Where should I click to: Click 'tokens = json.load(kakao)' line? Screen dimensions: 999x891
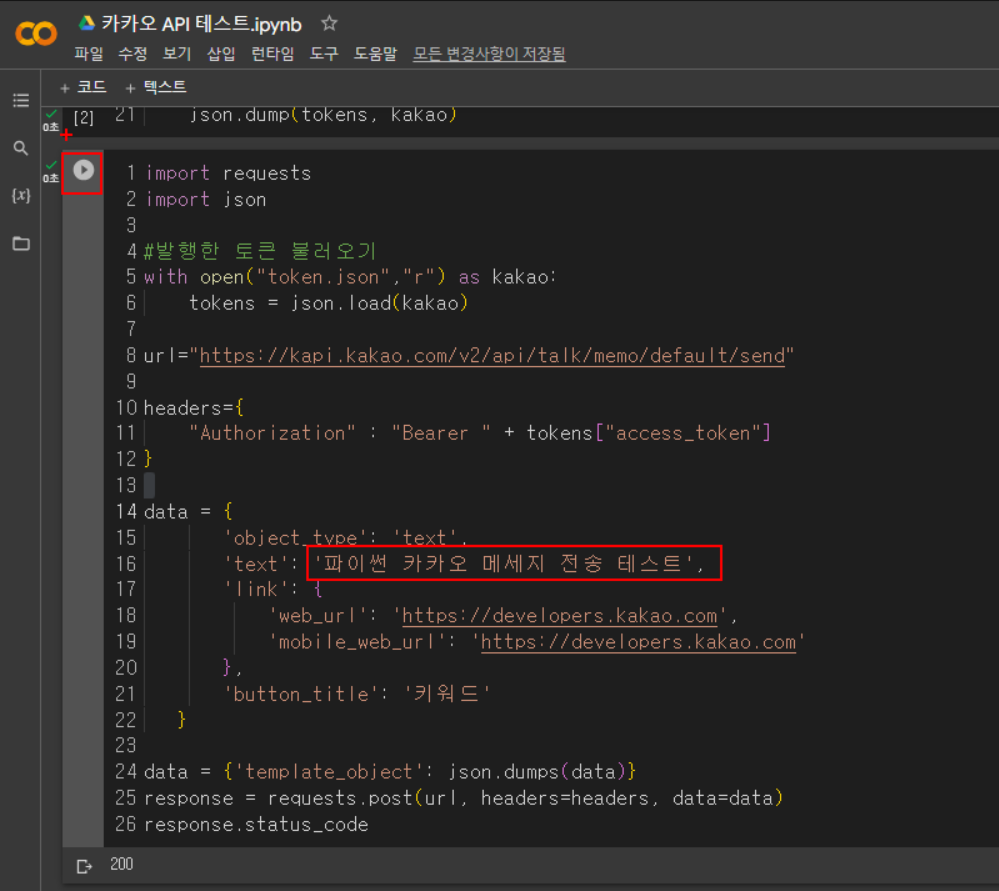click(329, 303)
